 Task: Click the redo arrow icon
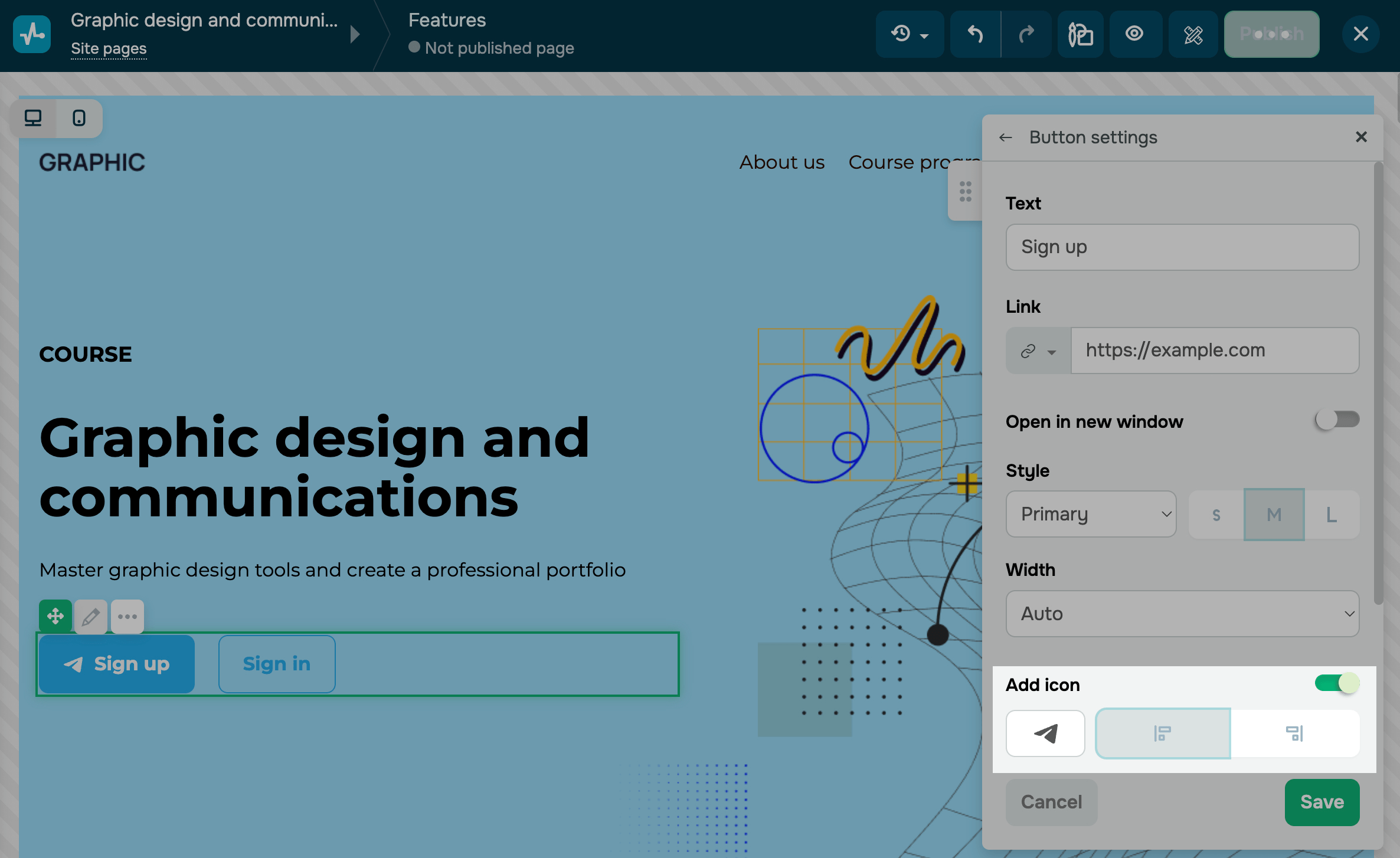[1027, 34]
